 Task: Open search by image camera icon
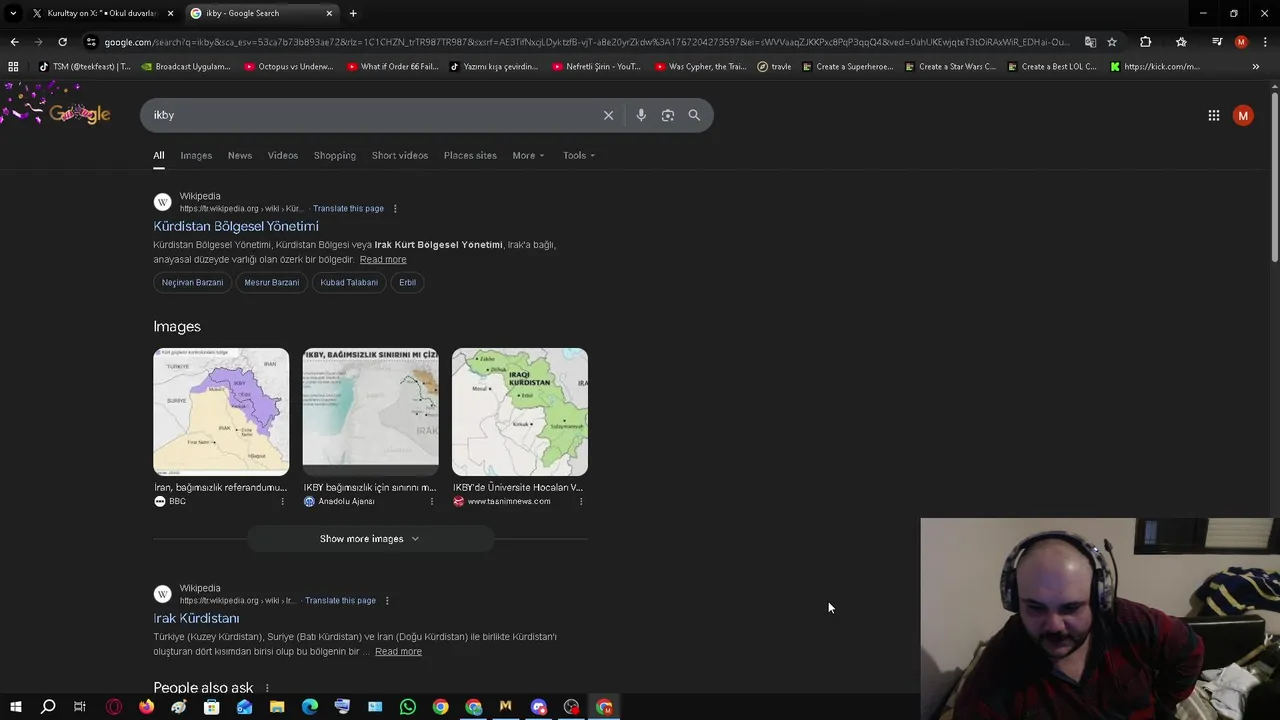668,115
